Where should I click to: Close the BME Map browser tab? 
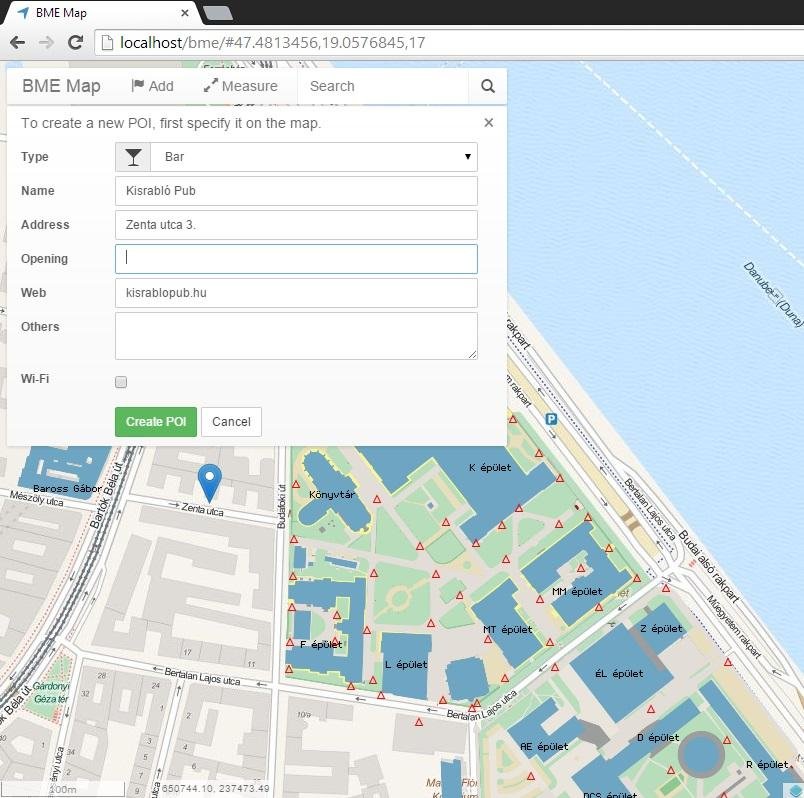(185, 13)
